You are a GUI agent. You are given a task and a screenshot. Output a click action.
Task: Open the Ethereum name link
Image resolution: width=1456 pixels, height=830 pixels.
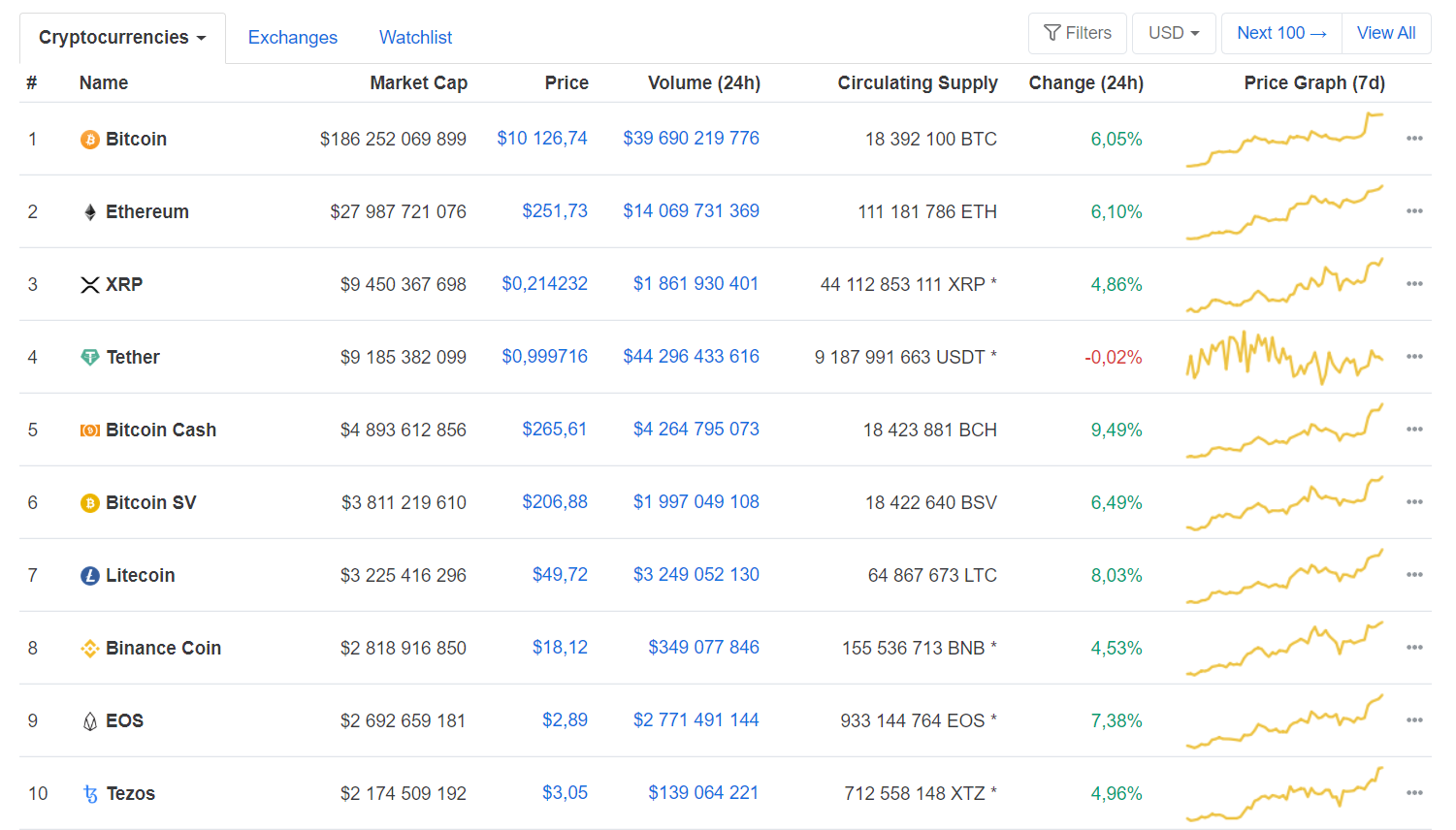pyautogui.click(x=147, y=212)
